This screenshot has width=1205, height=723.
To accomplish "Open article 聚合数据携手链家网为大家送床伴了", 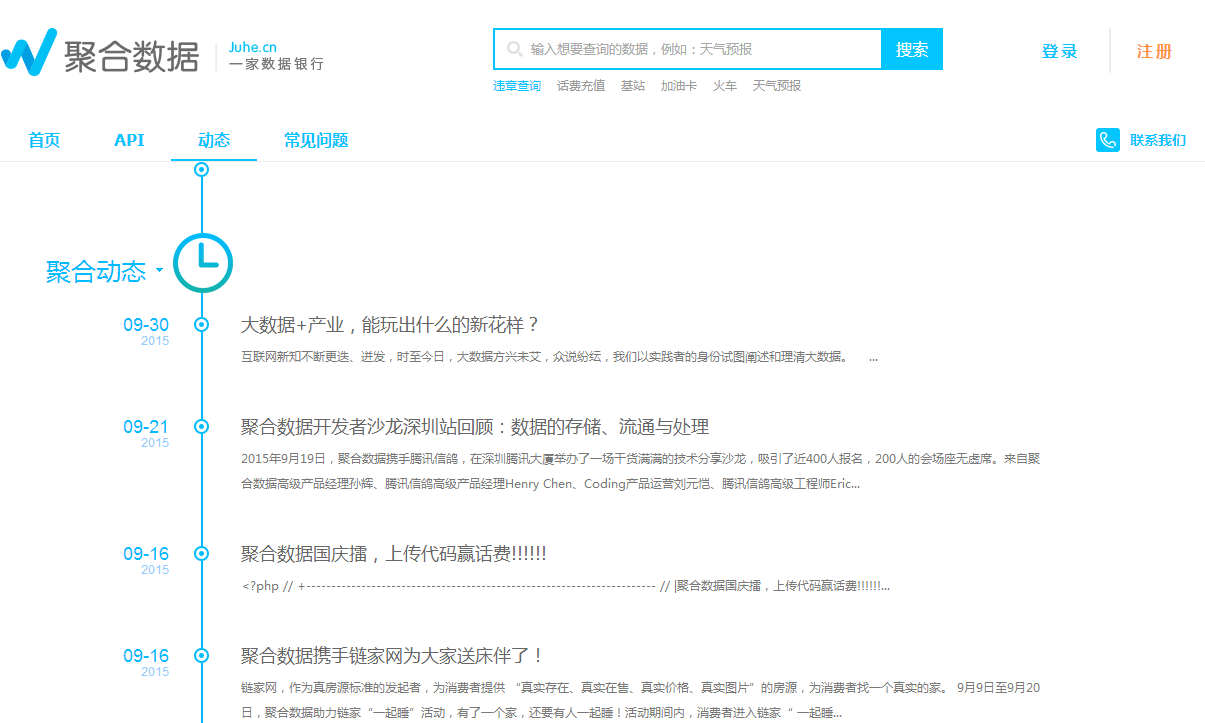I will coord(392,656).
